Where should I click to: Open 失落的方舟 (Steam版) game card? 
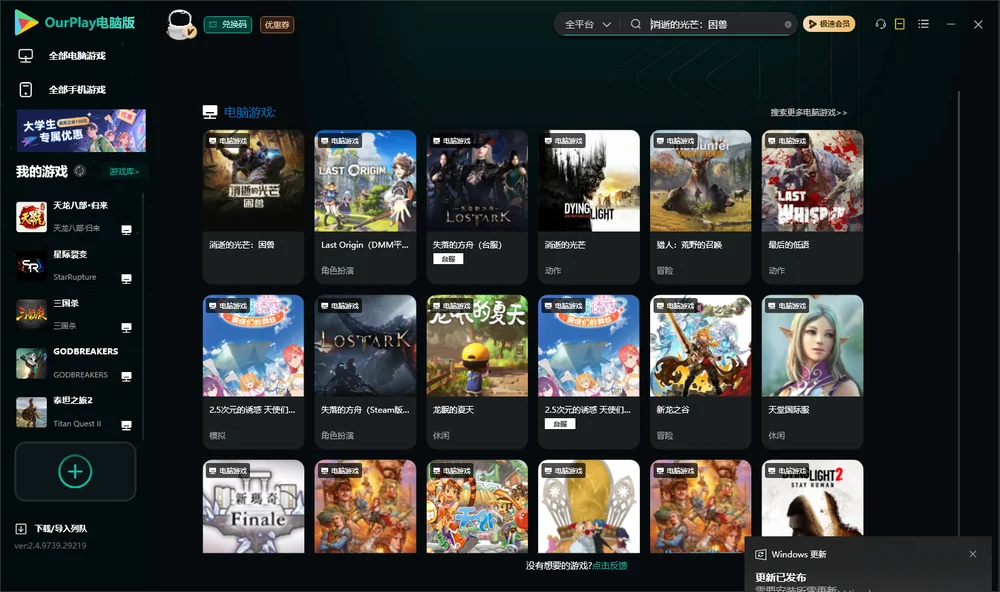[365, 371]
